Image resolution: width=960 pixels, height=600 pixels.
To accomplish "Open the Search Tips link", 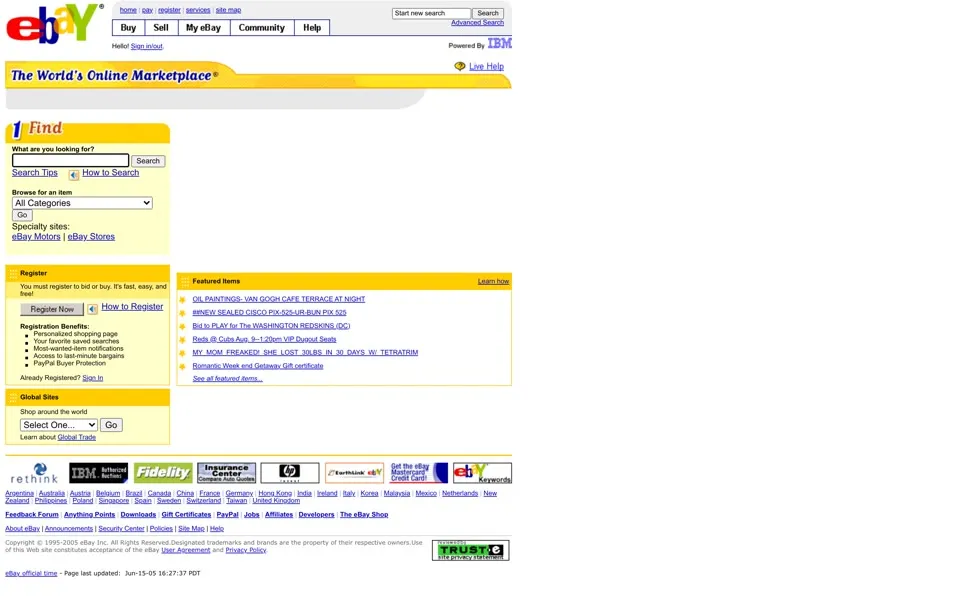I will [x=35, y=173].
